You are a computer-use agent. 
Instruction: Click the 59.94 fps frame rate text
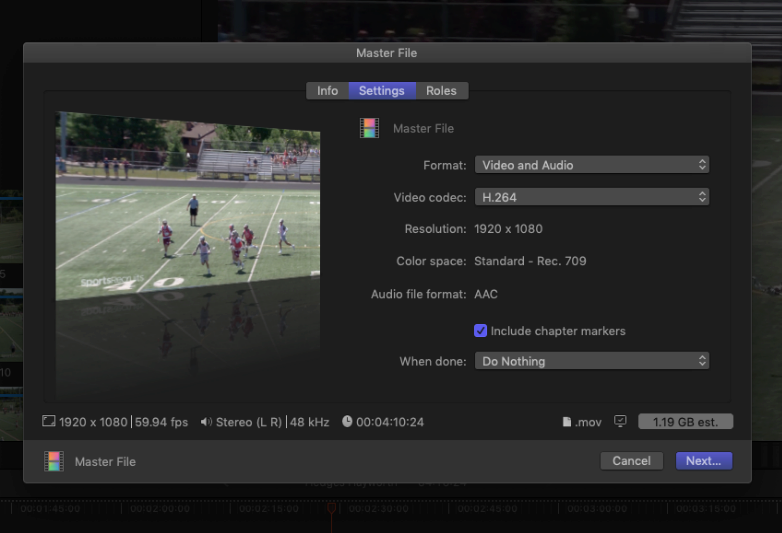pyautogui.click(x=162, y=422)
